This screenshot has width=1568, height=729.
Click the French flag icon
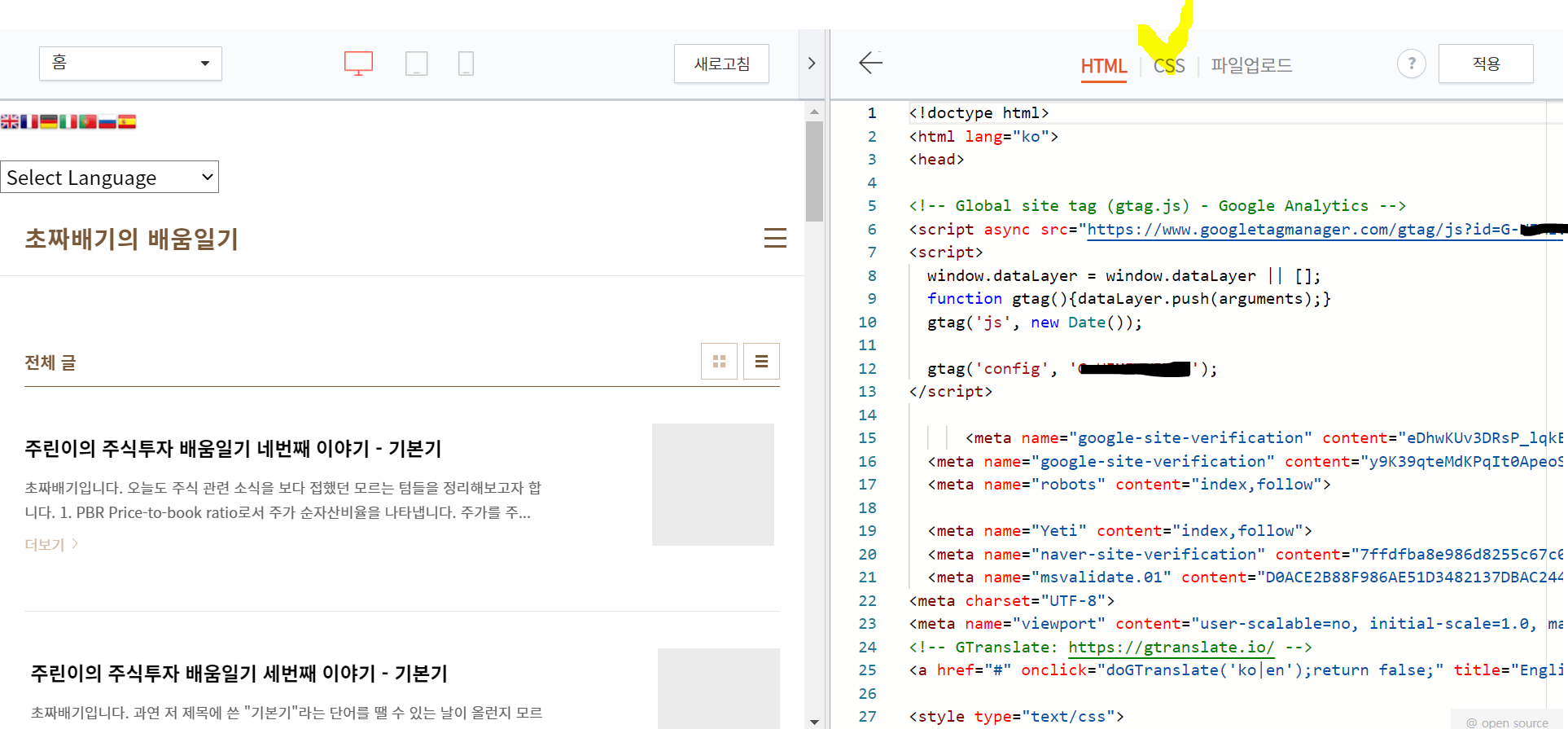[x=29, y=121]
